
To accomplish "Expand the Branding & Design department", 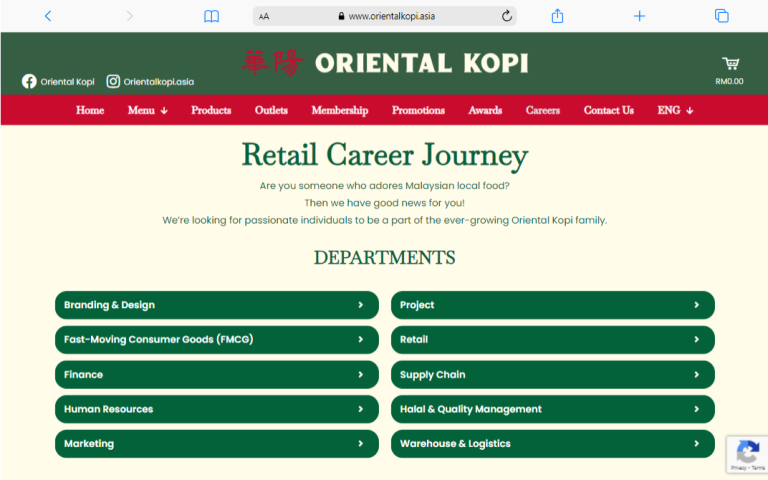I will coord(216,305).
